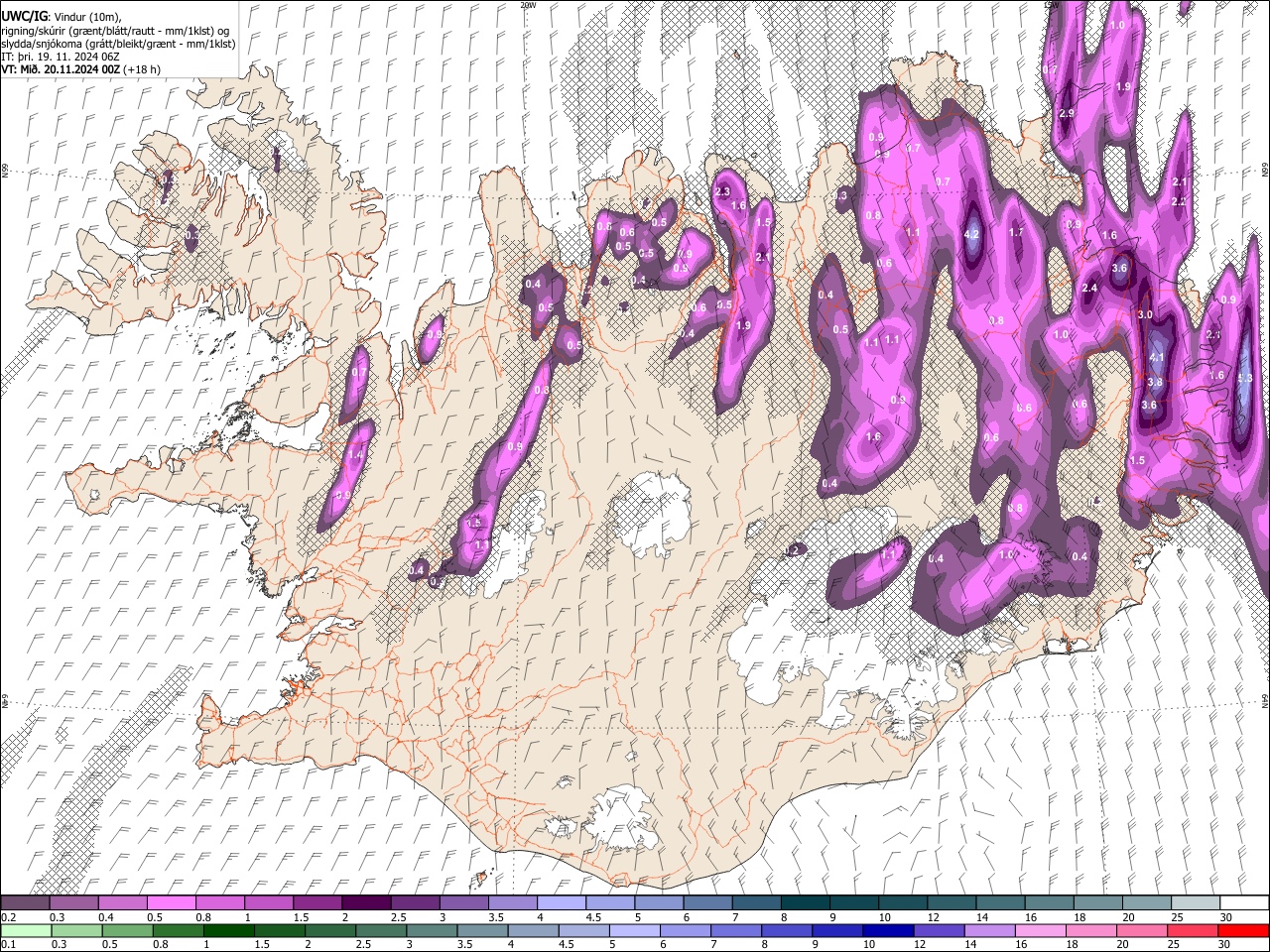Click the 1.7 value on the map

point(1016,232)
